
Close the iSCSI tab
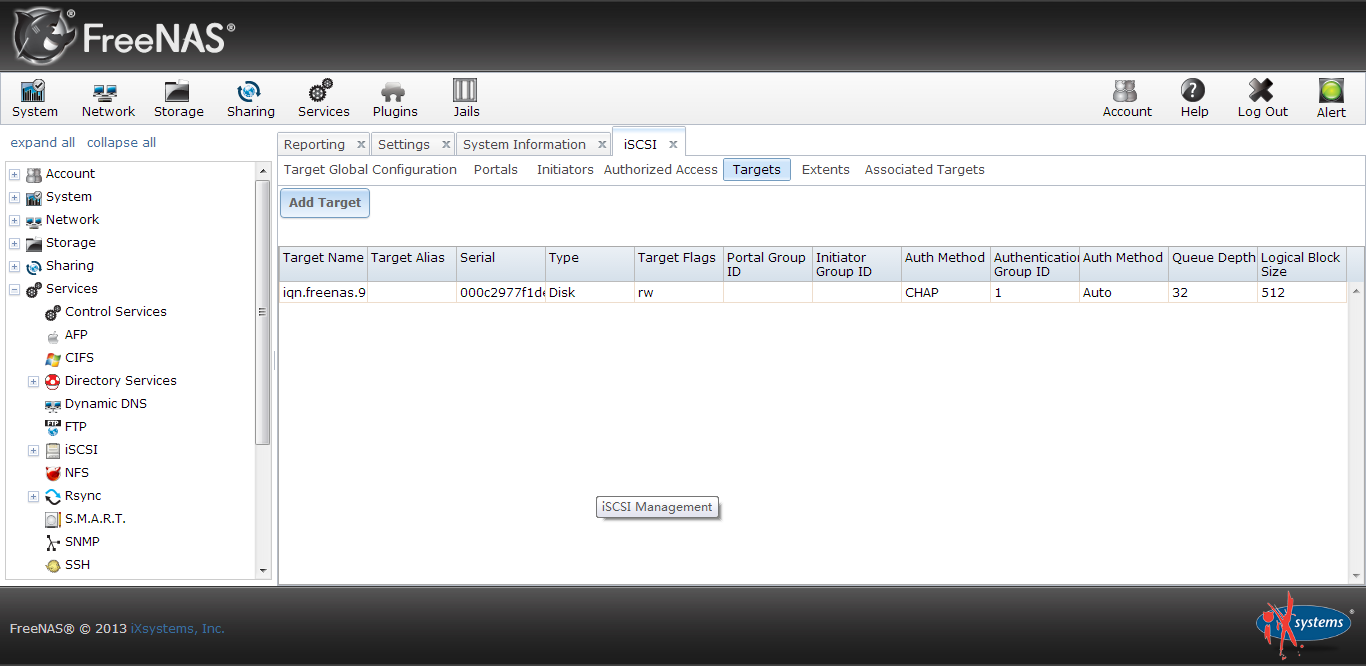tap(673, 145)
